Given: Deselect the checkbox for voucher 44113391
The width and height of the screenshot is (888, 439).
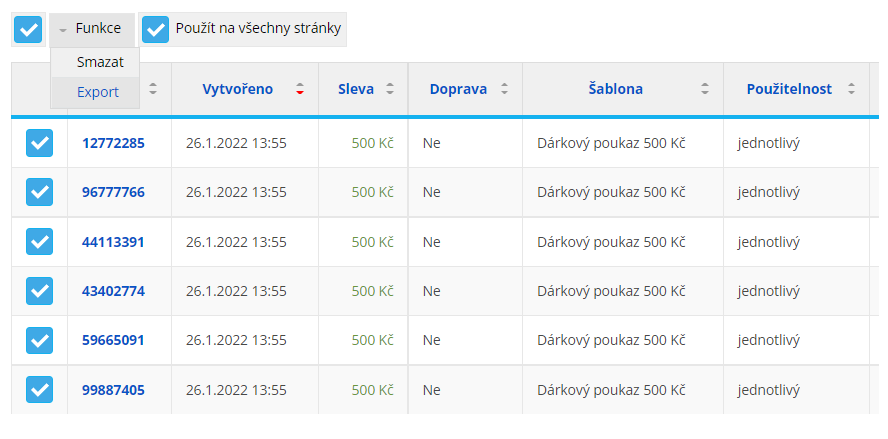Looking at the screenshot, I should 40,242.
